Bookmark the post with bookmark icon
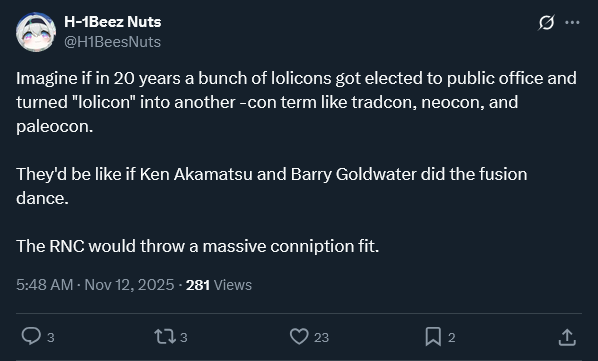The width and height of the screenshot is (598, 361). click(x=433, y=337)
